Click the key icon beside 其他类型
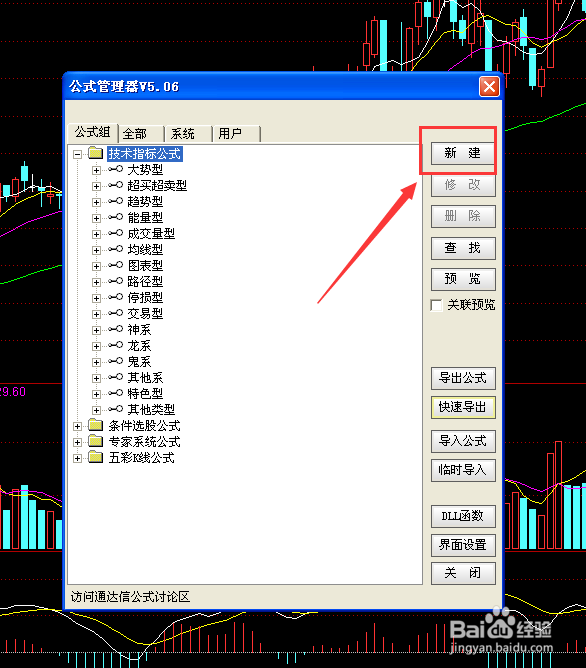Viewport: 586px width, 668px height. (115, 409)
